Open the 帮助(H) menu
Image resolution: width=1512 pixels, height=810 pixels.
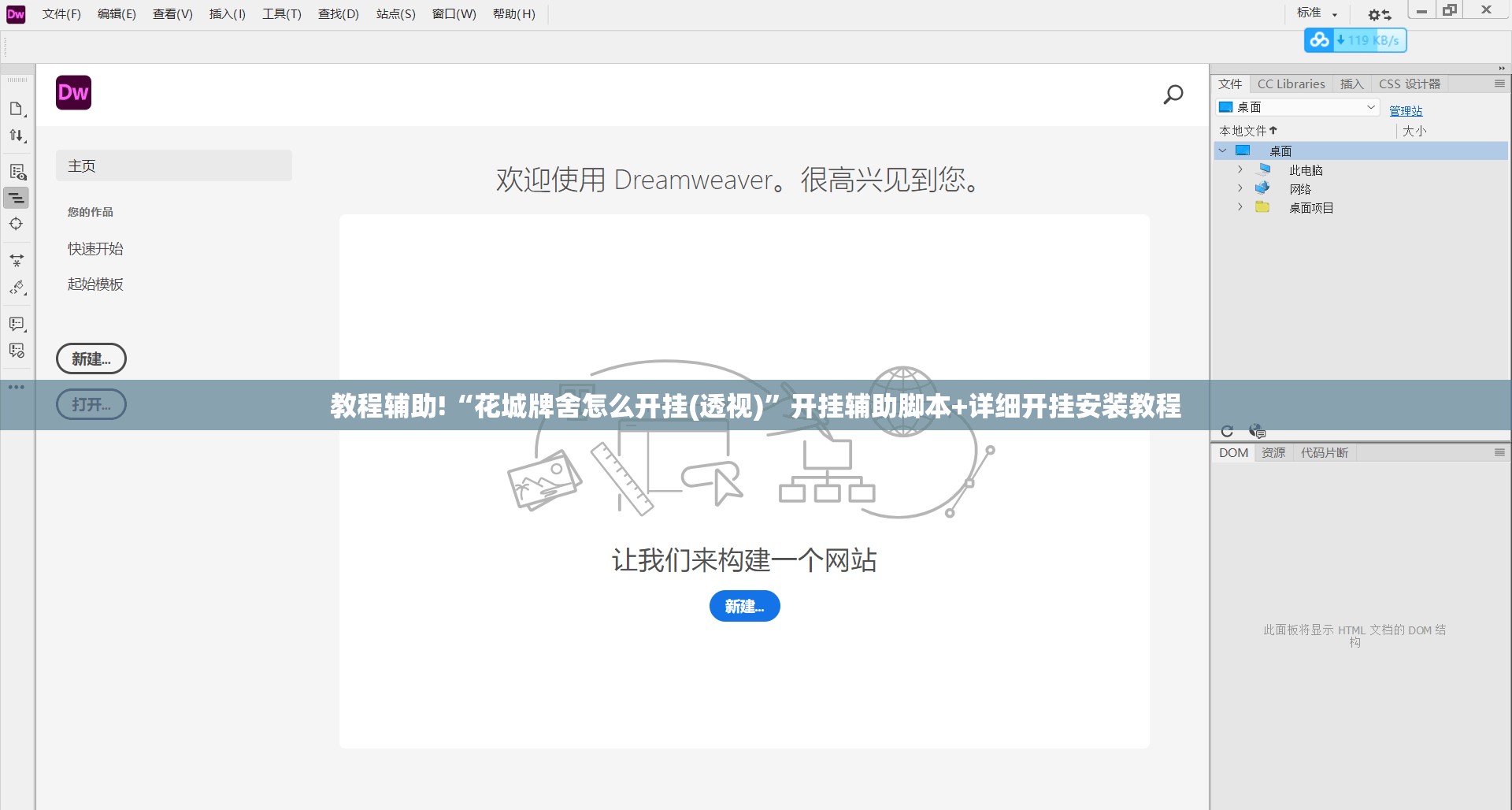click(514, 14)
